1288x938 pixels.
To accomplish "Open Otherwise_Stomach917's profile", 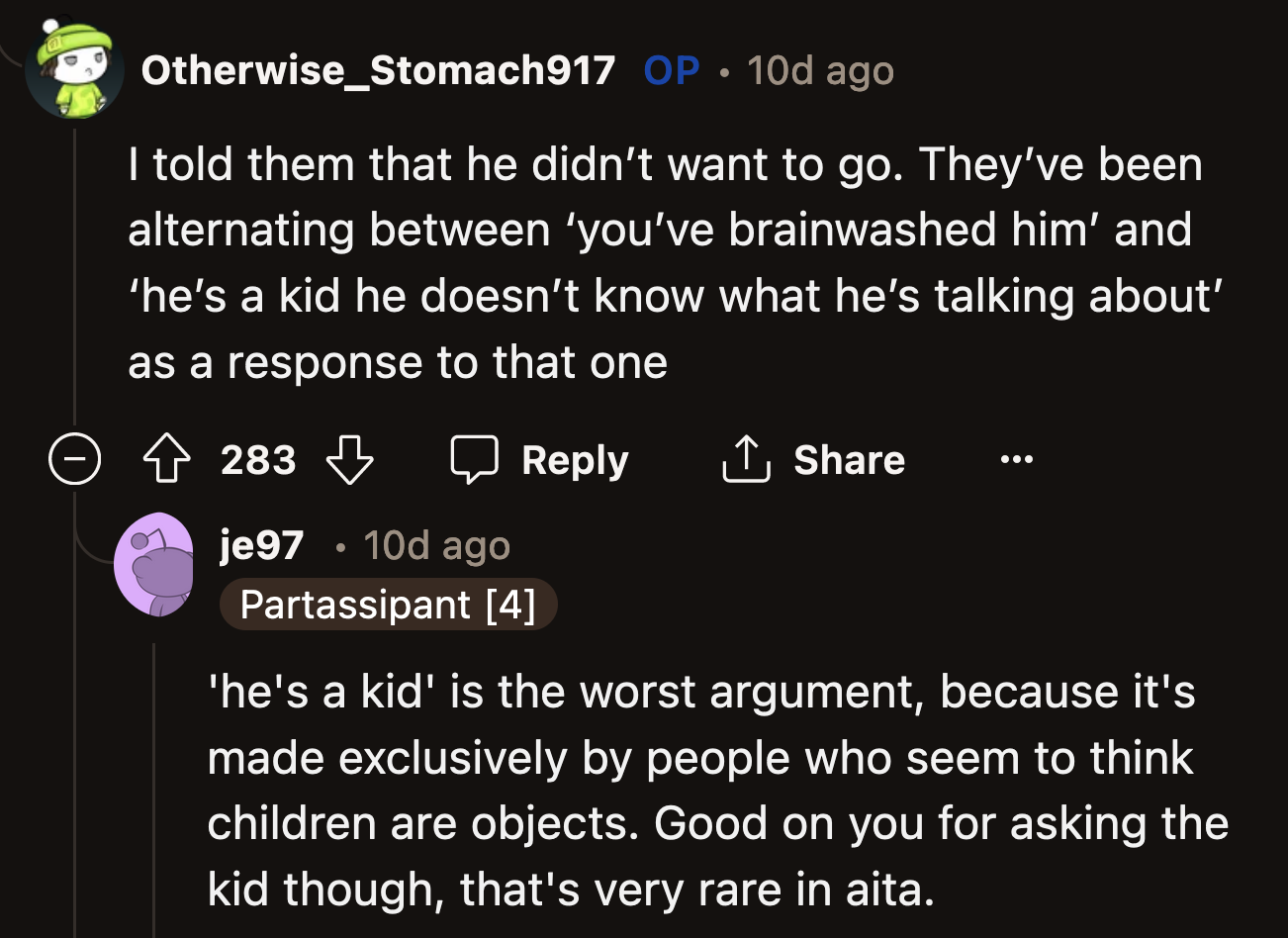I will coord(381,69).
